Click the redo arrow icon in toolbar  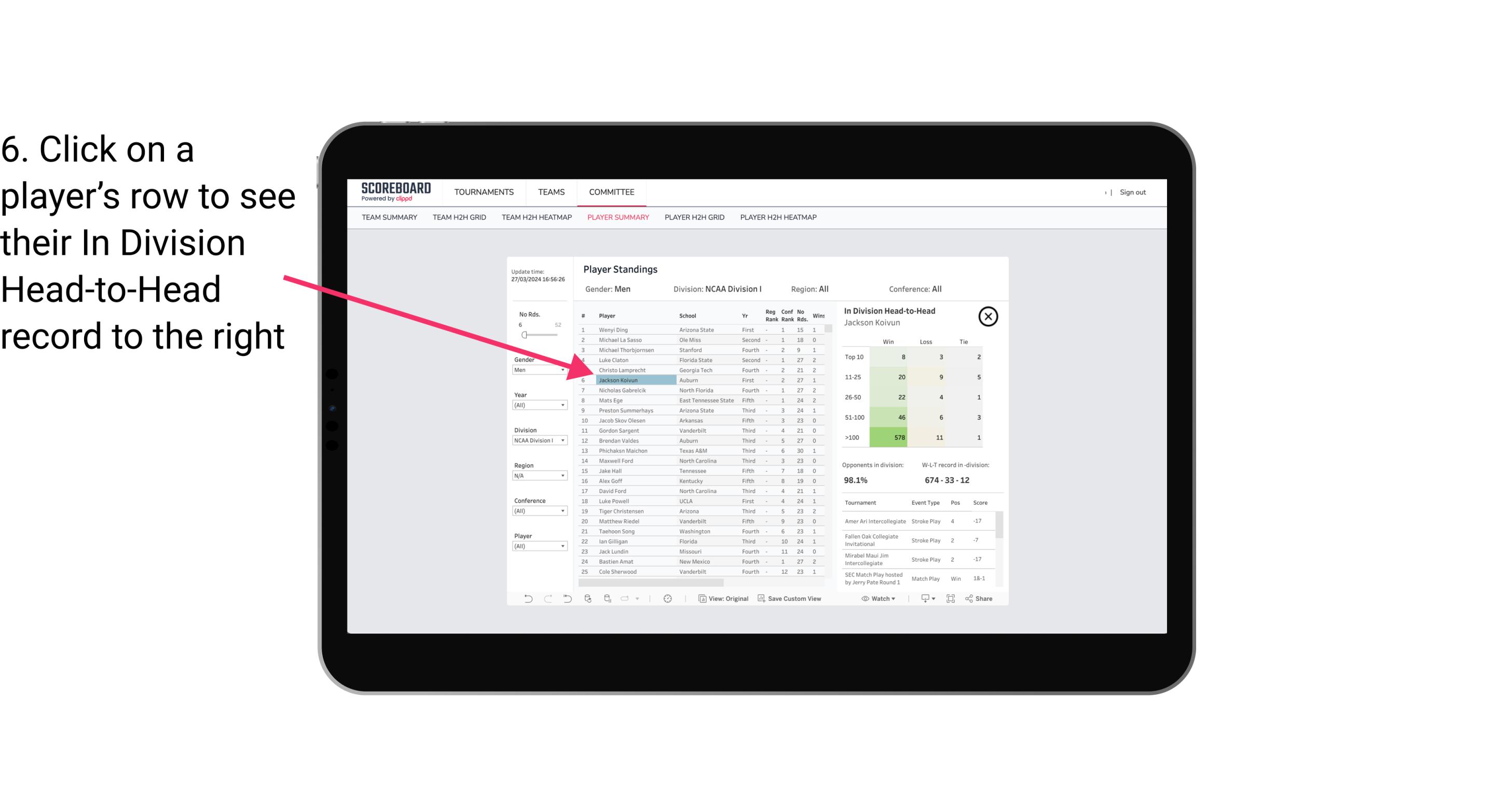[548, 600]
